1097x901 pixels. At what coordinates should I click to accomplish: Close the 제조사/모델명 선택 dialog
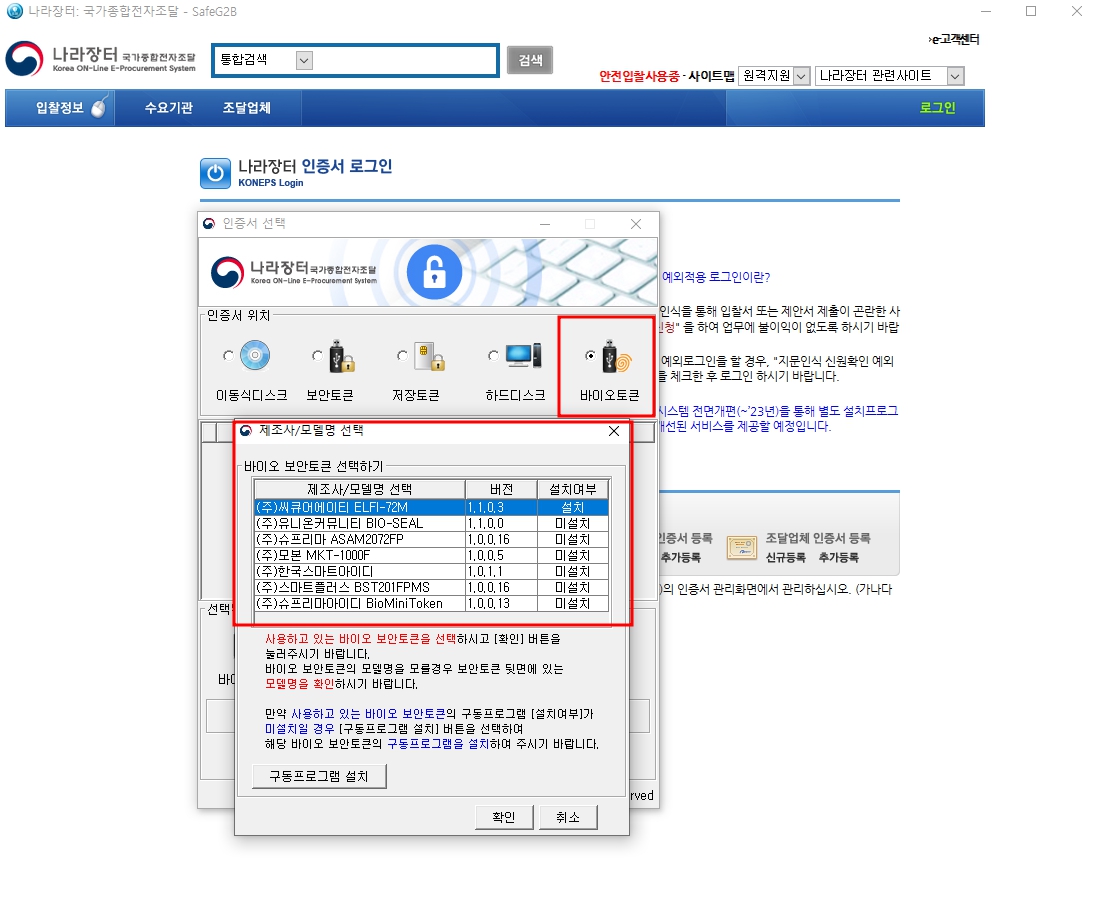click(x=614, y=431)
